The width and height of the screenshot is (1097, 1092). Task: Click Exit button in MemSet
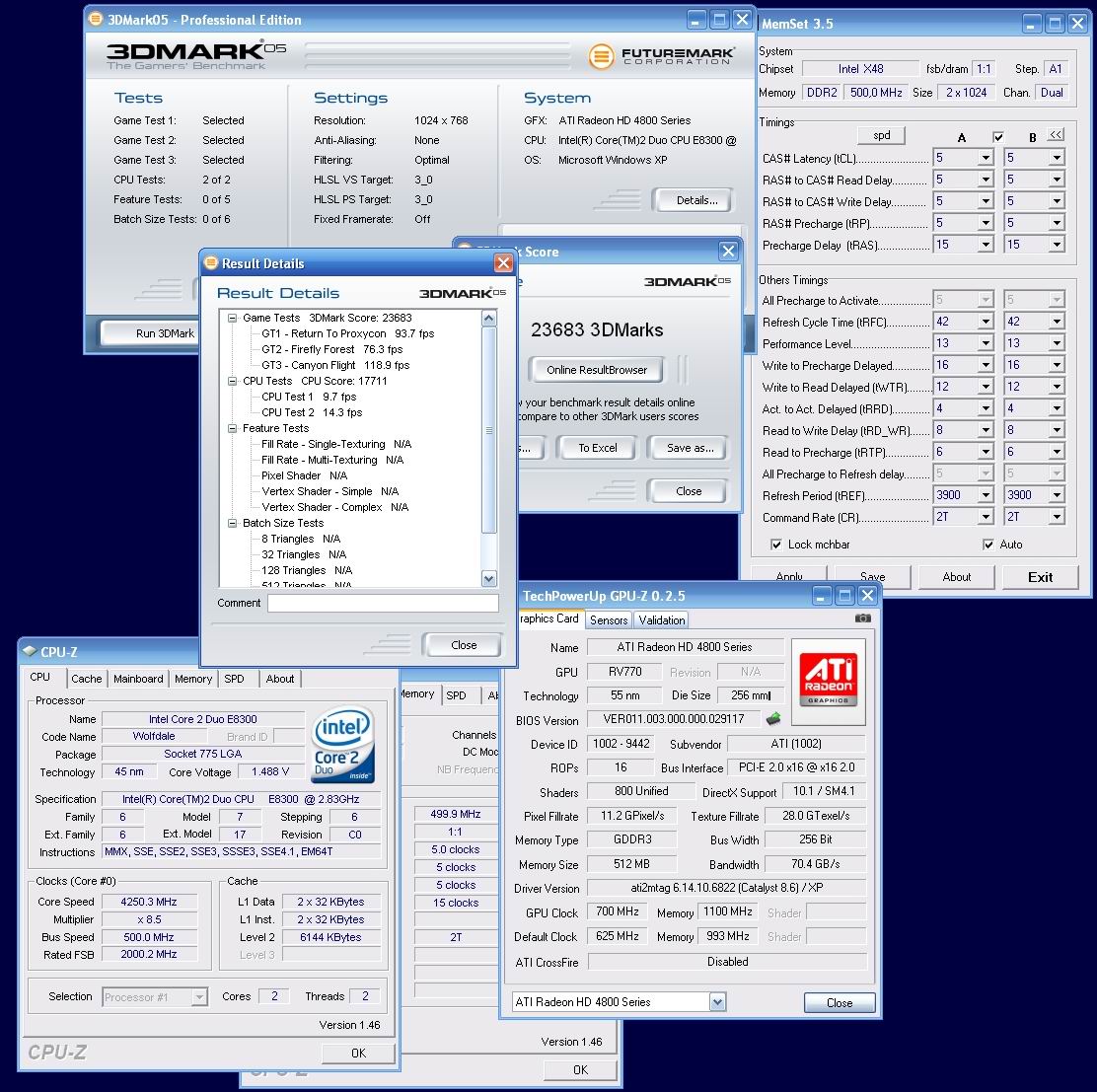pos(1041,577)
